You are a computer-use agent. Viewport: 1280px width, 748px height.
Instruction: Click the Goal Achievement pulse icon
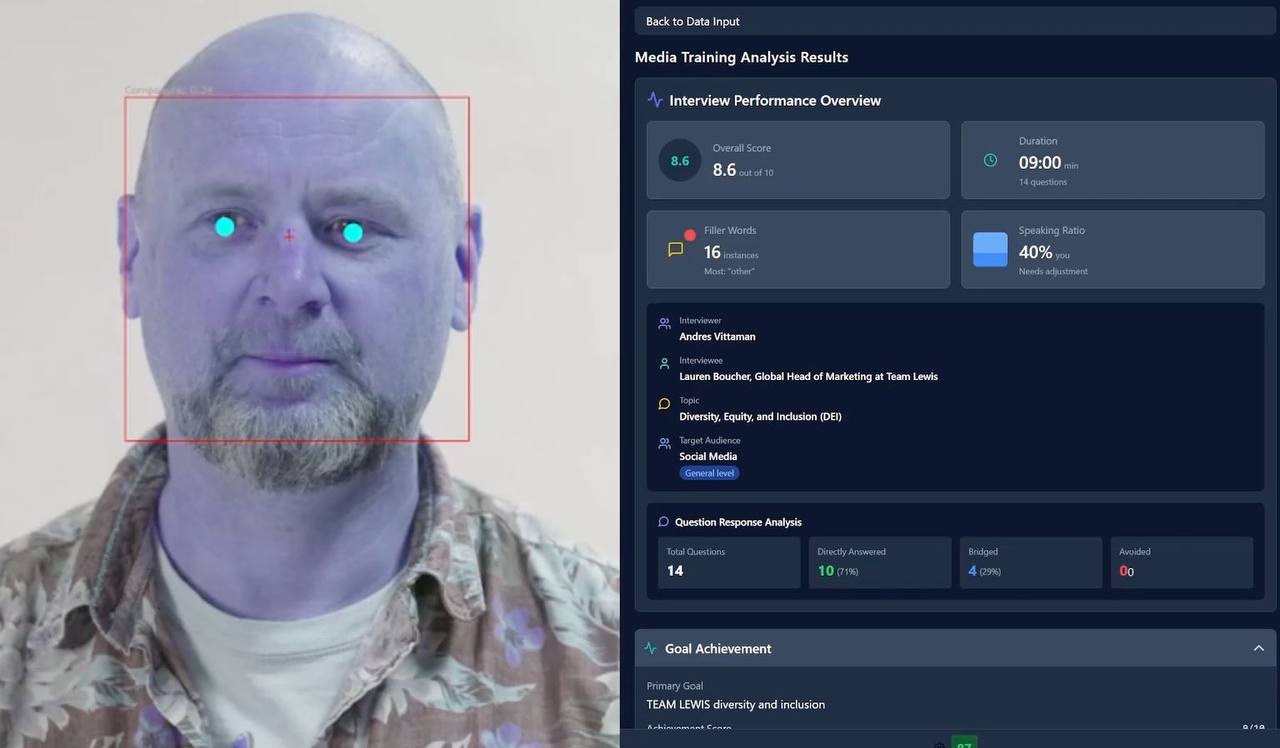point(651,648)
